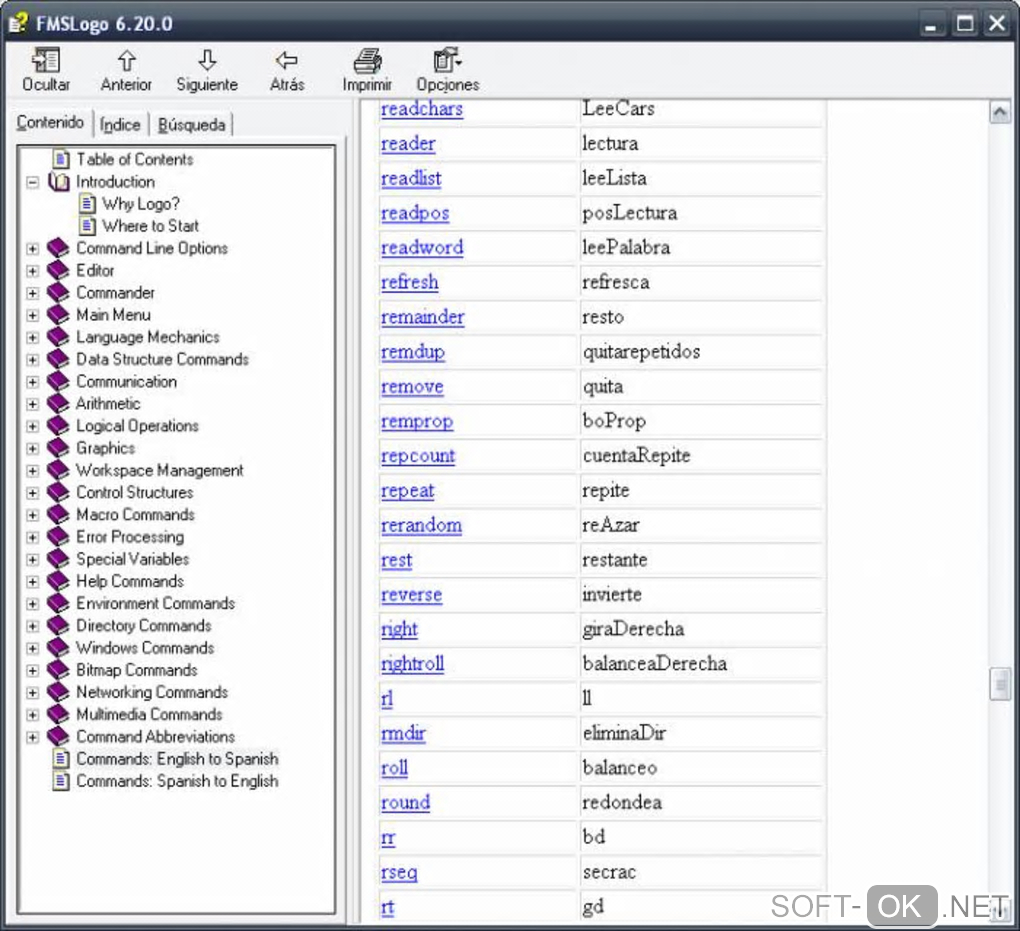
Task: Click the Spanish translation 'quitarepetidos'
Action: pyautogui.click(x=641, y=352)
